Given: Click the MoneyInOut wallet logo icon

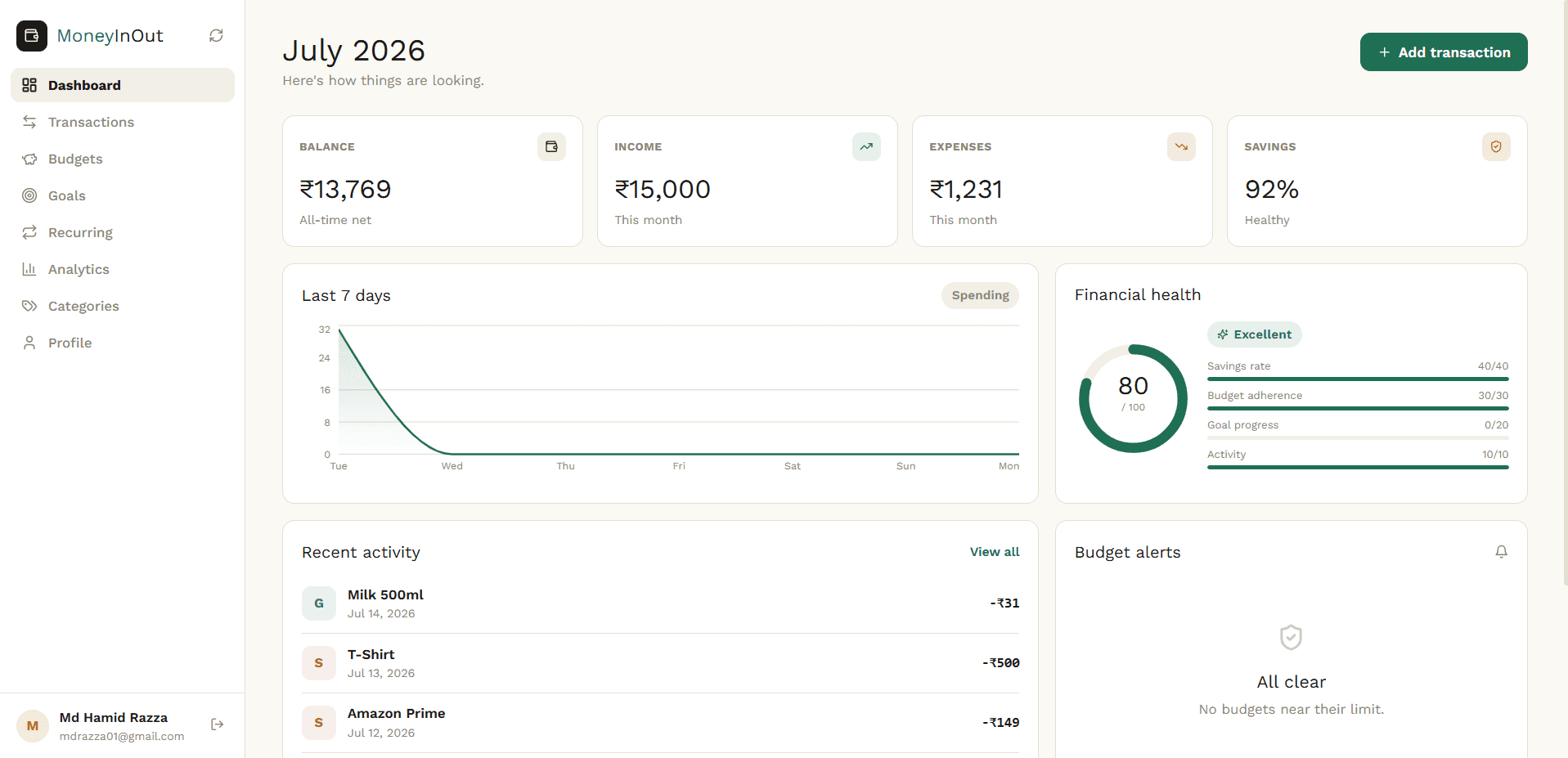Looking at the screenshot, I should pyautogui.click(x=32, y=36).
